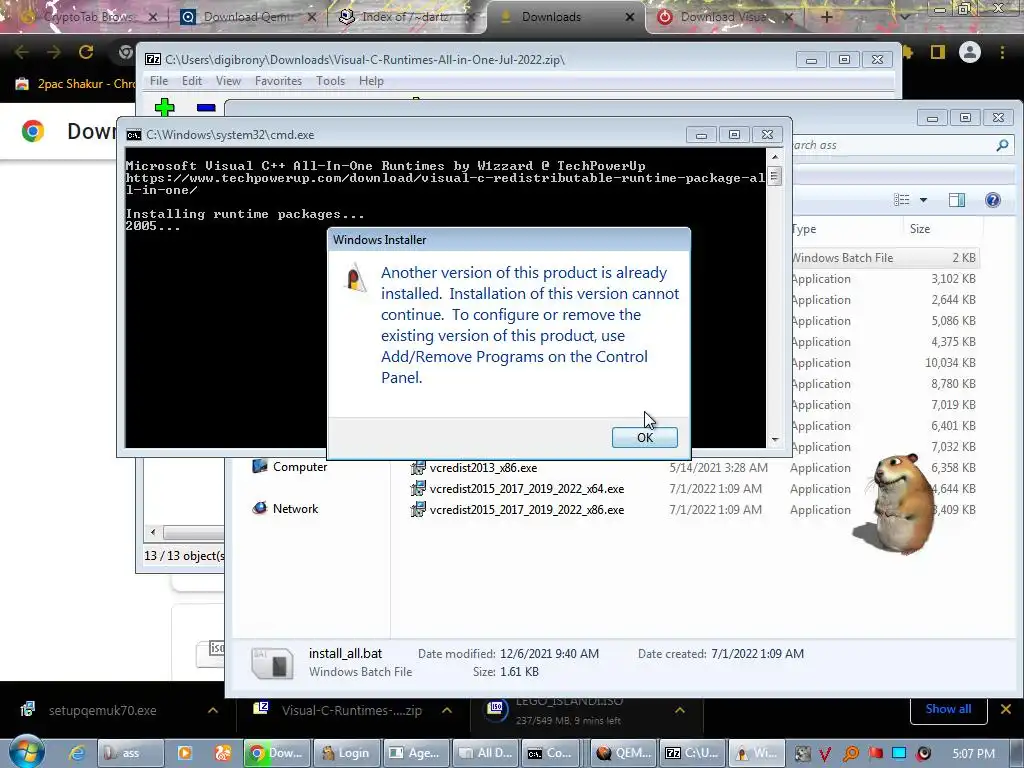Image resolution: width=1024 pixels, height=768 pixels.
Task: Open media player taskbar icon
Action: click(185, 753)
